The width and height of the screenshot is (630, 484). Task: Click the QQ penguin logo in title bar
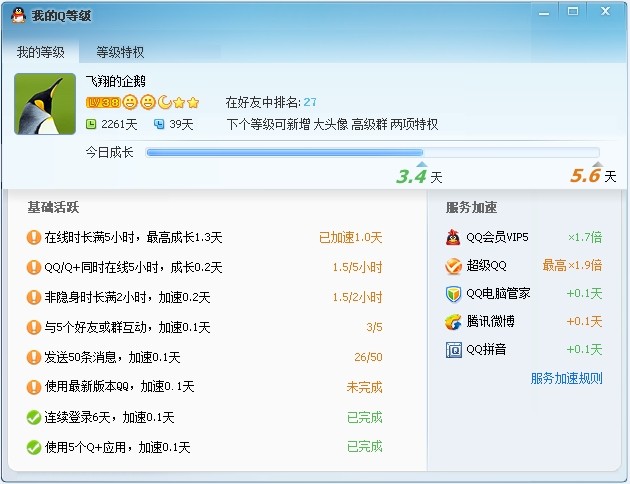point(18,15)
